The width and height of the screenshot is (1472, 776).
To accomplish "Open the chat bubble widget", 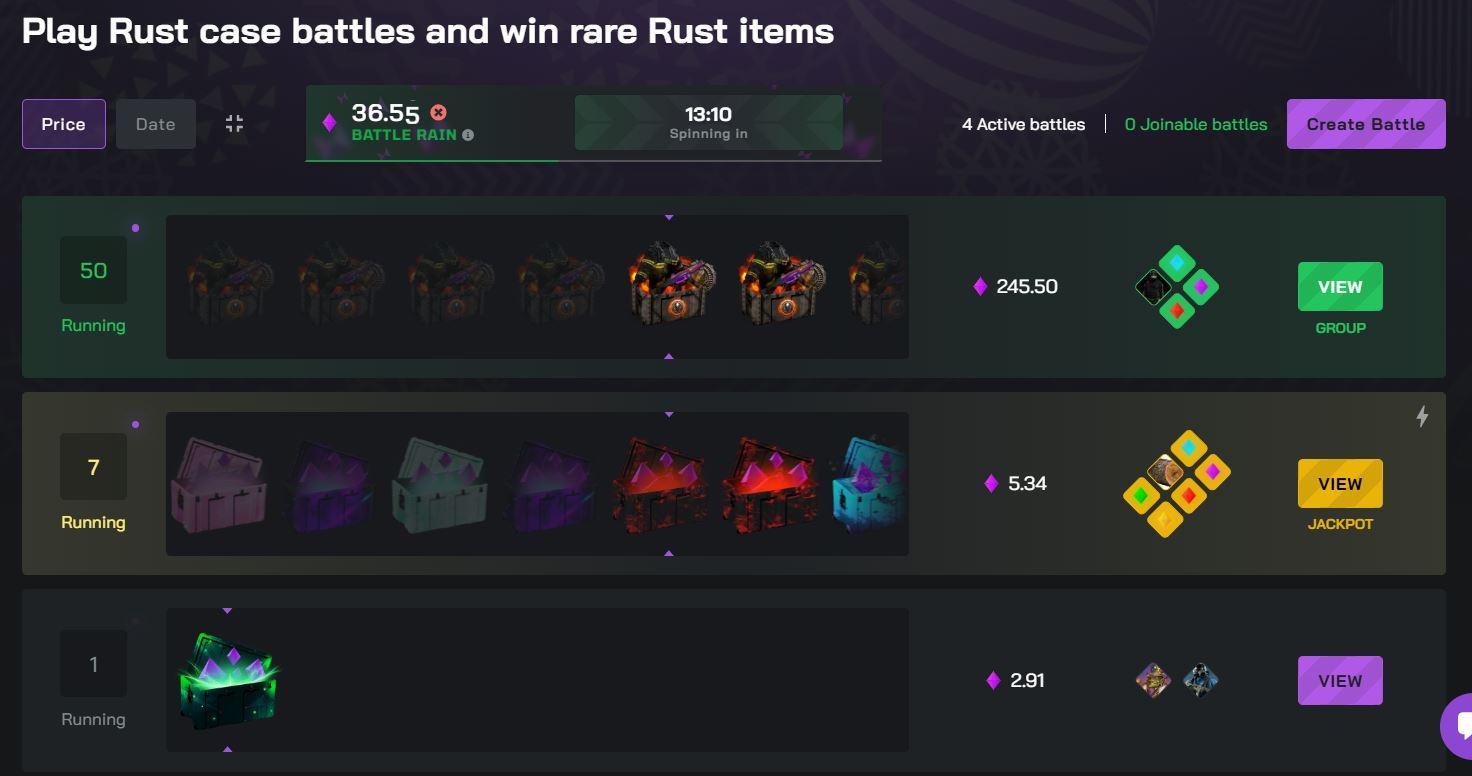I will (x=1459, y=725).
